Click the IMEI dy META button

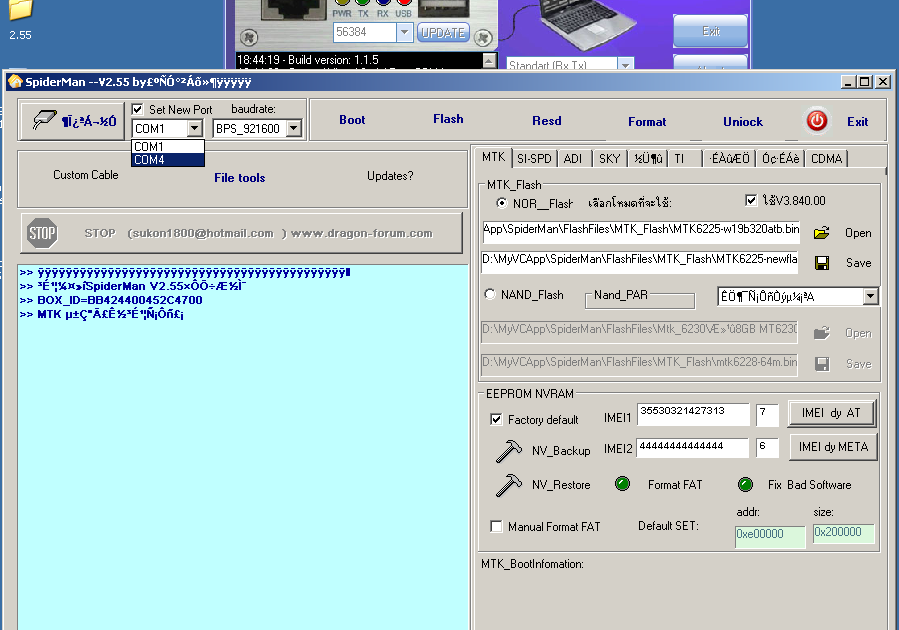pyautogui.click(x=833, y=447)
